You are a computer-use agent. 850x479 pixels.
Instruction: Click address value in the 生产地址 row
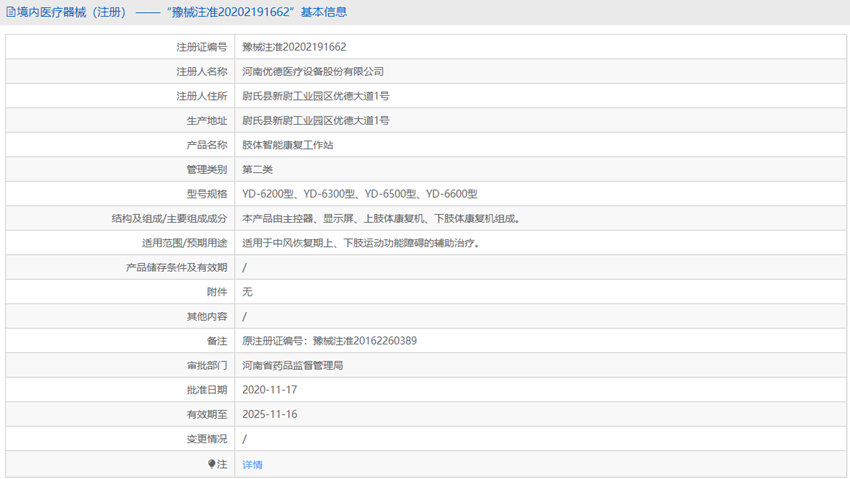(x=315, y=120)
